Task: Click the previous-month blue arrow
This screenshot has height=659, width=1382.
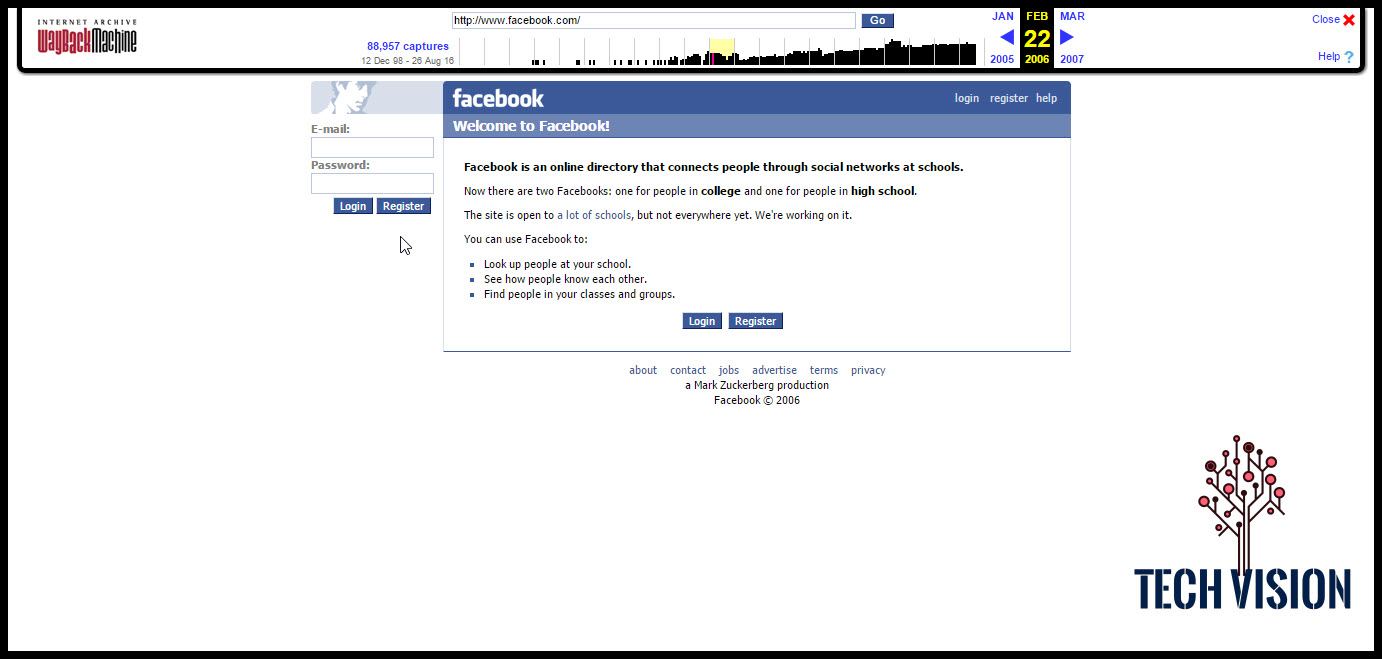Action: (x=1007, y=37)
